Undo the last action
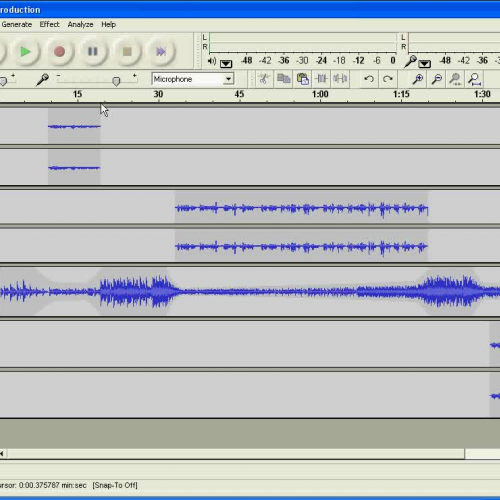Viewport: 500px width, 500px height. (x=369, y=79)
